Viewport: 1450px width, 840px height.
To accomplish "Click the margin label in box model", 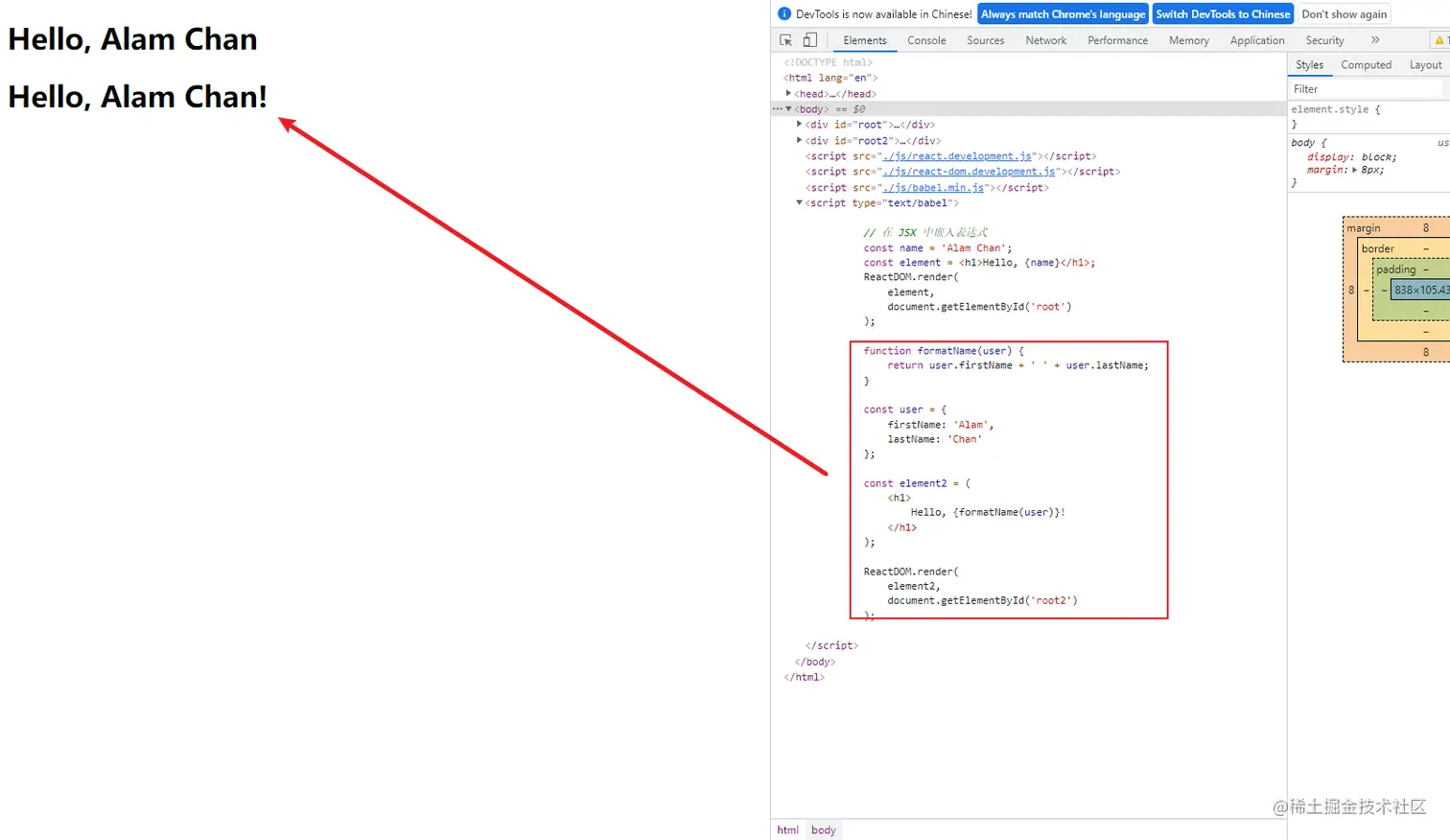I will click(x=1364, y=228).
